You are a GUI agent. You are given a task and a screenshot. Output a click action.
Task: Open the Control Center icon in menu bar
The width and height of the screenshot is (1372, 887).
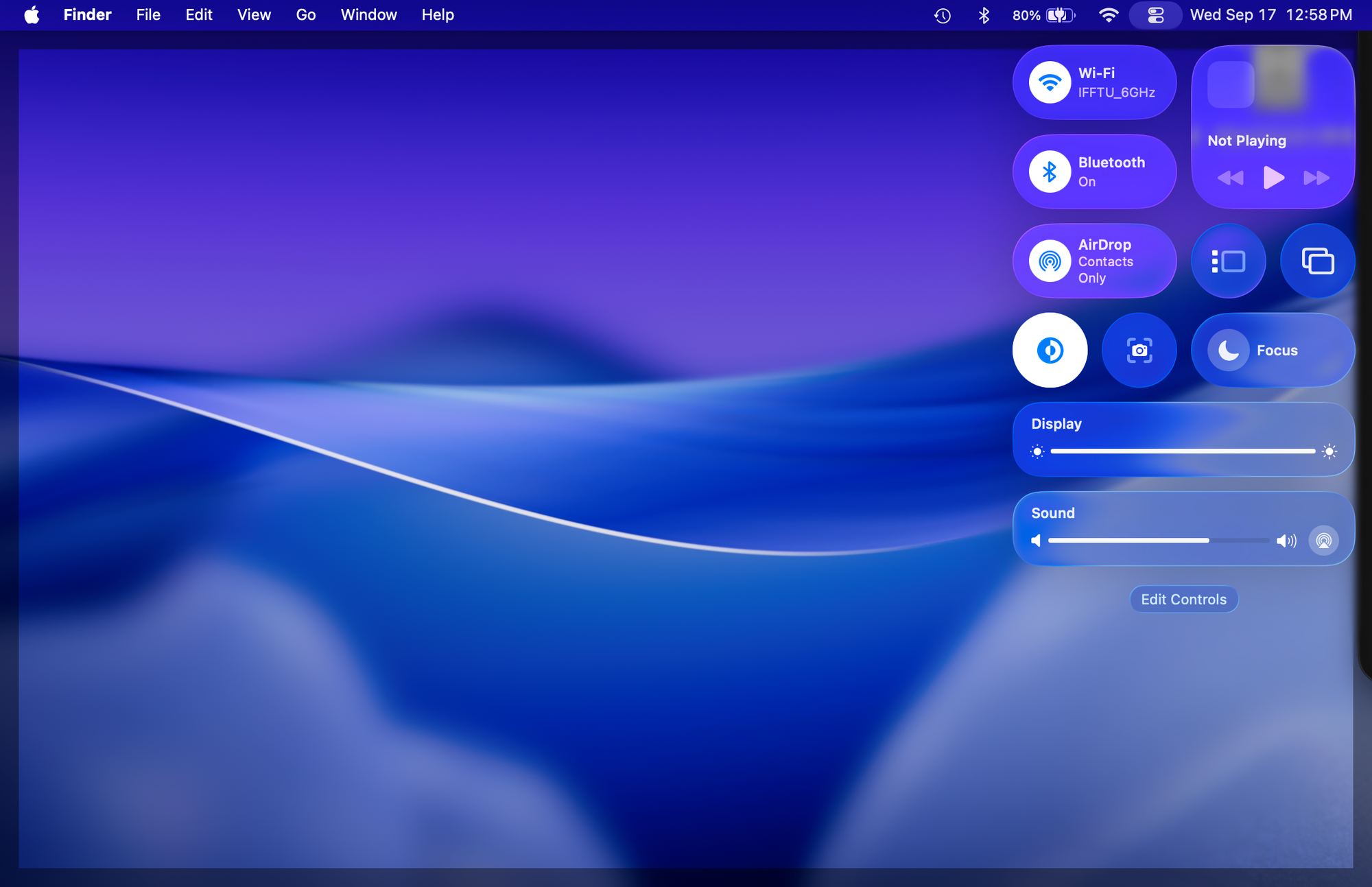(1155, 14)
